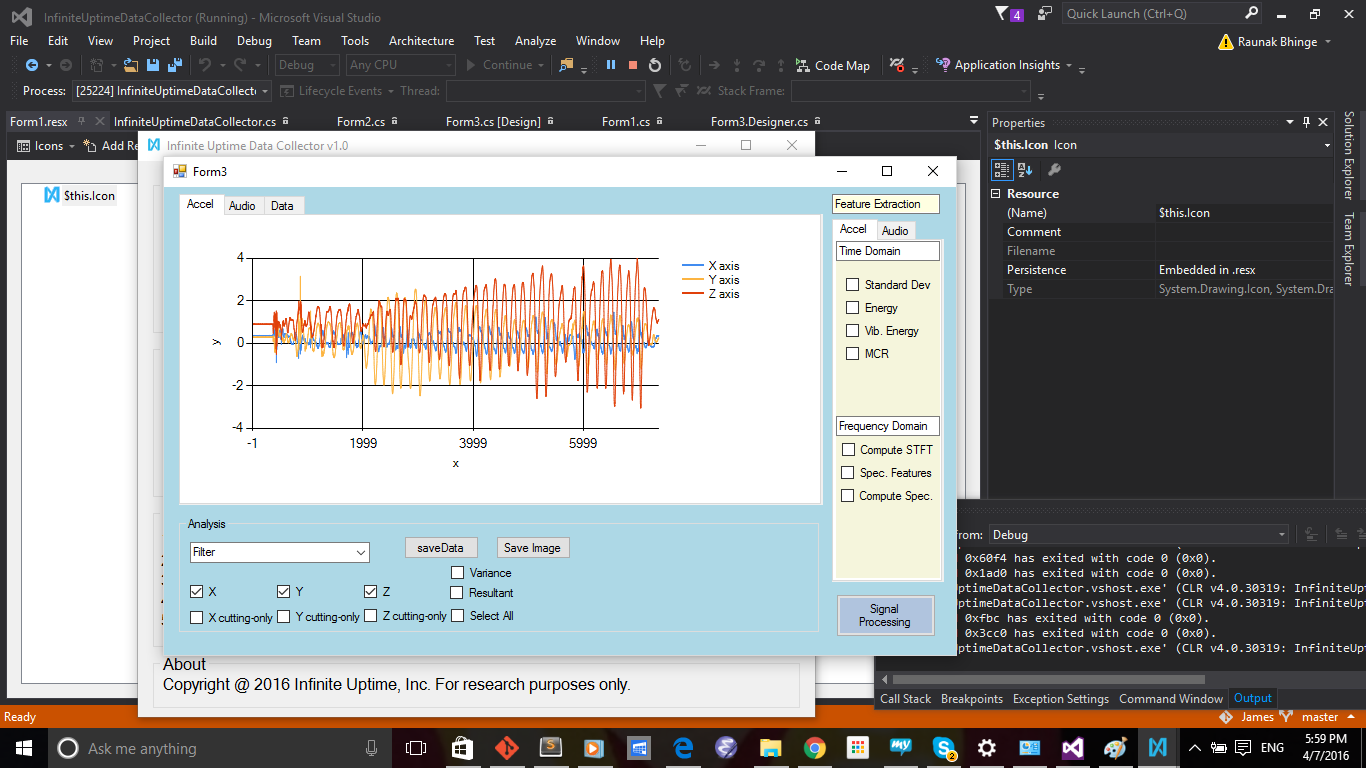
Task: Open the Filter analysis dropdown
Action: [360, 552]
